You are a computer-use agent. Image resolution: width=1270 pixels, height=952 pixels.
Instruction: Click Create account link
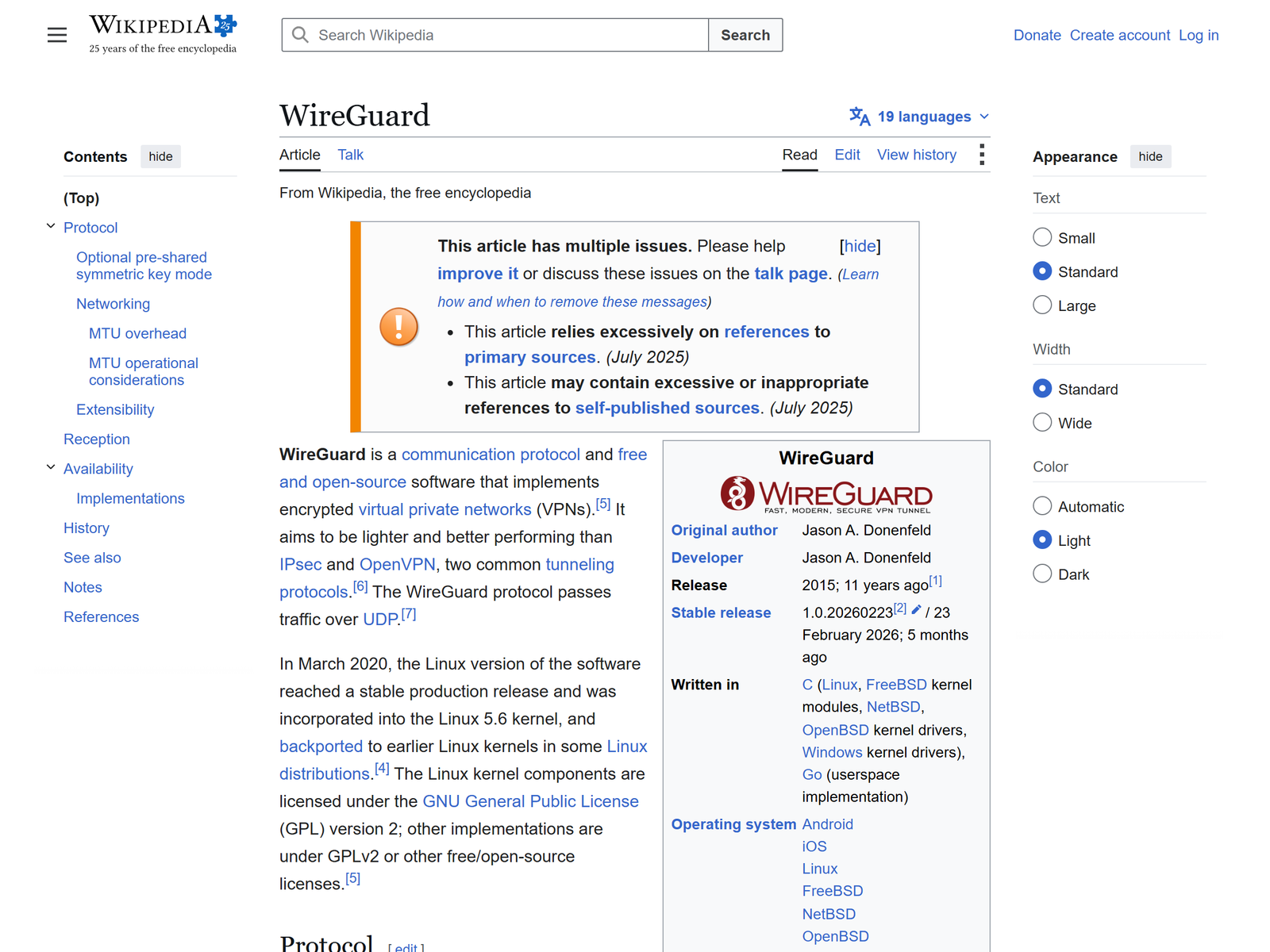click(1119, 35)
